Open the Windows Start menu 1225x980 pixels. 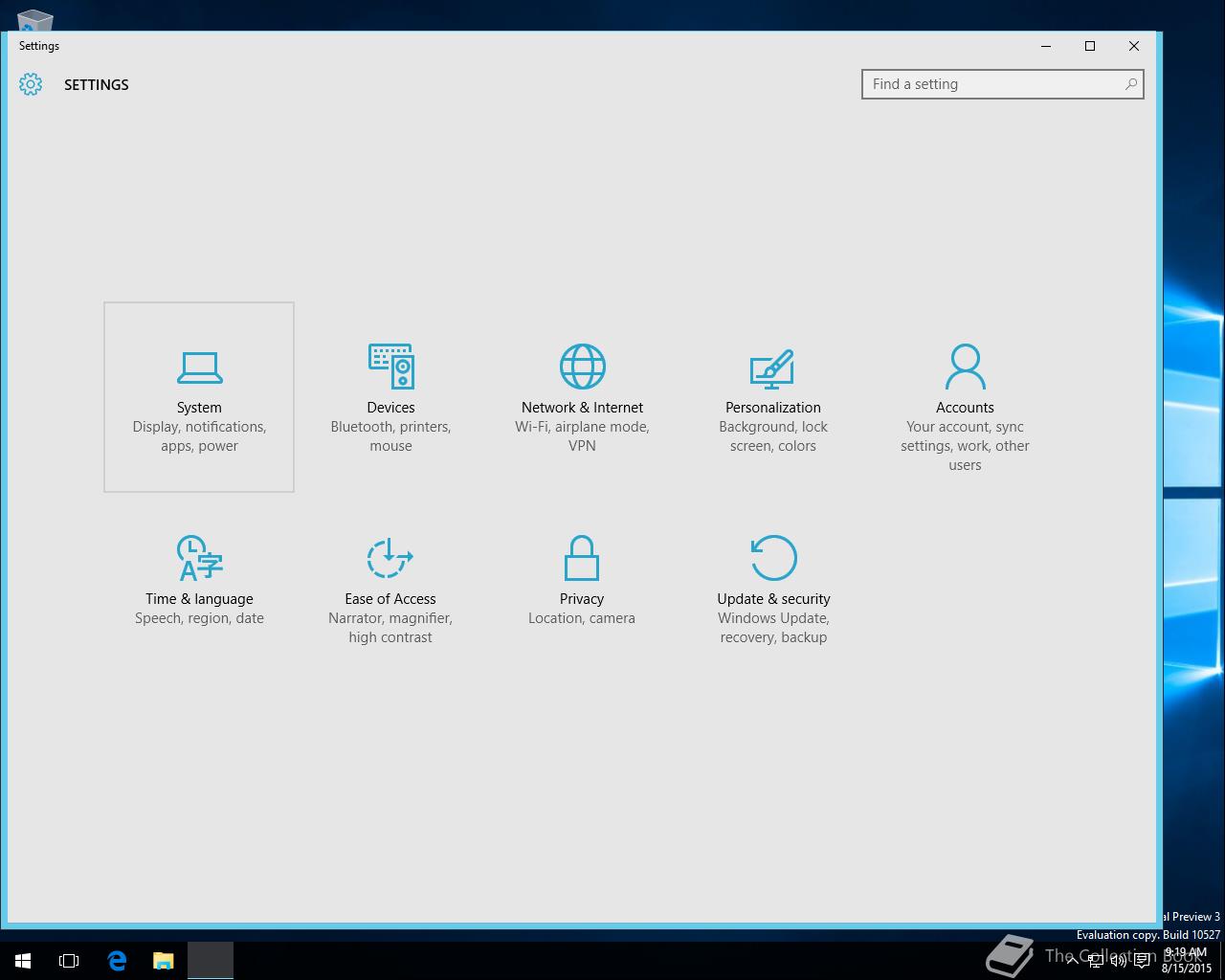(x=23, y=961)
